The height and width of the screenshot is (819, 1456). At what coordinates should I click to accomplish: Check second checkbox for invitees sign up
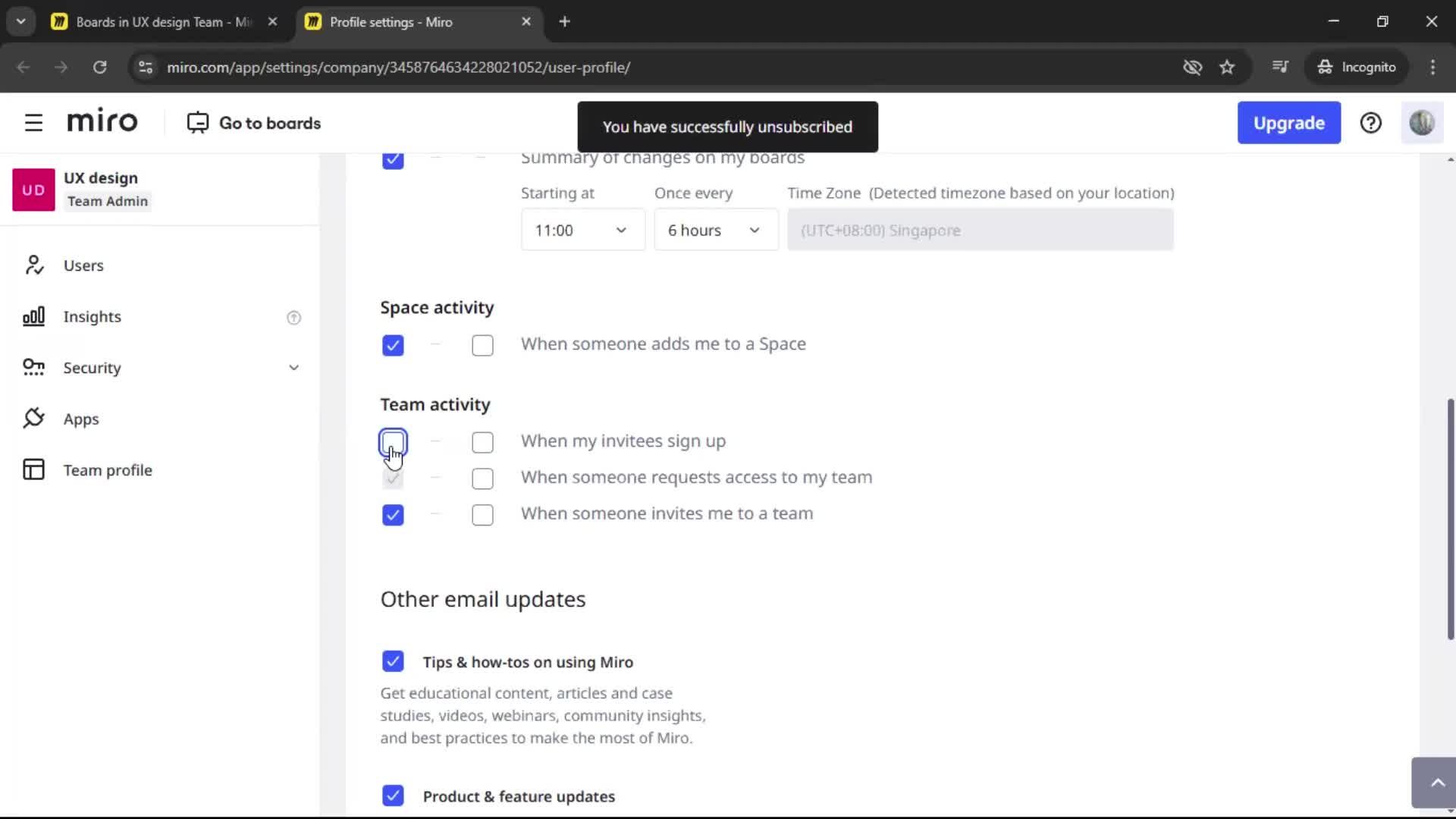pos(482,443)
